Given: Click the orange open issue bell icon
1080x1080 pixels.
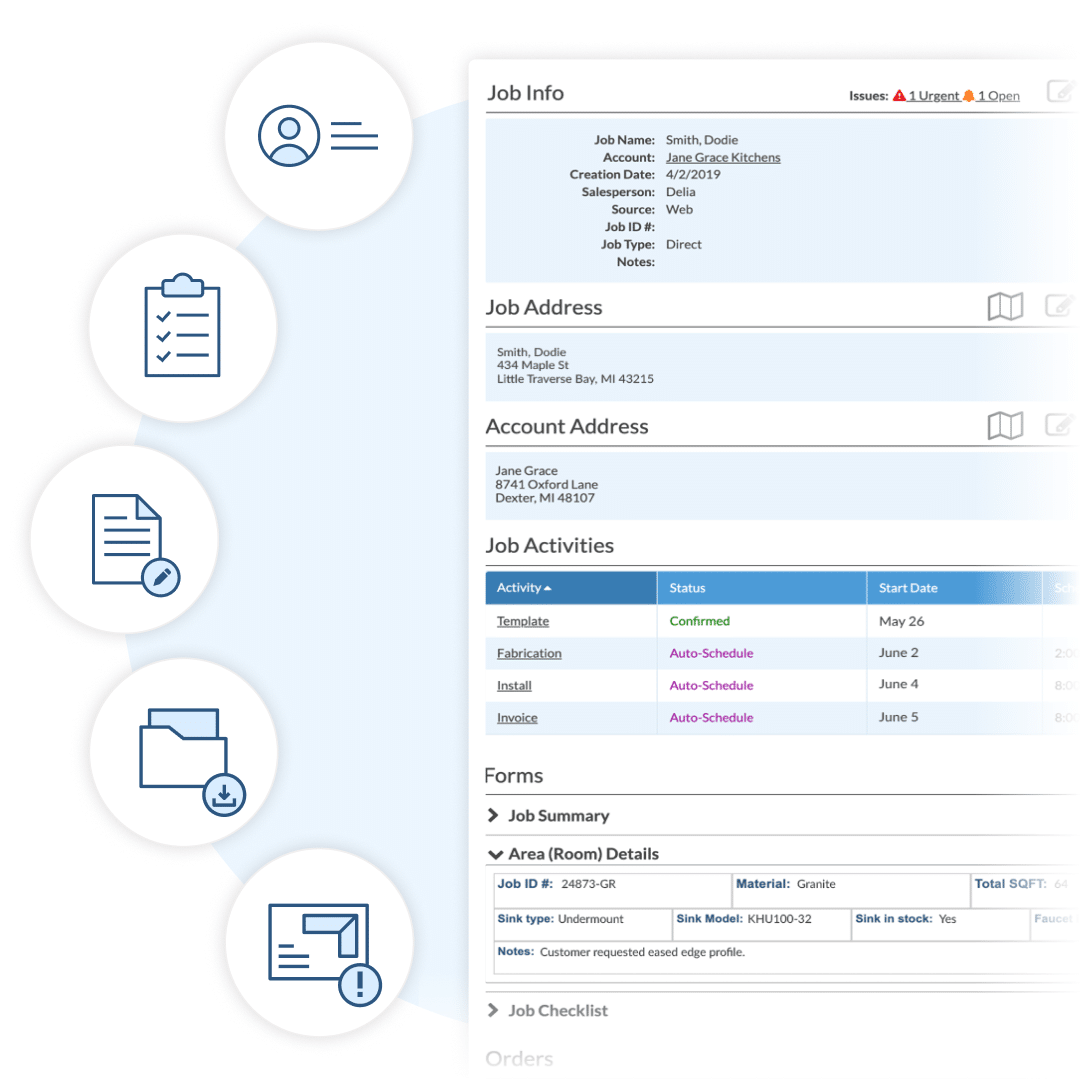Looking at the screenshot, I should tap(968, 95).
